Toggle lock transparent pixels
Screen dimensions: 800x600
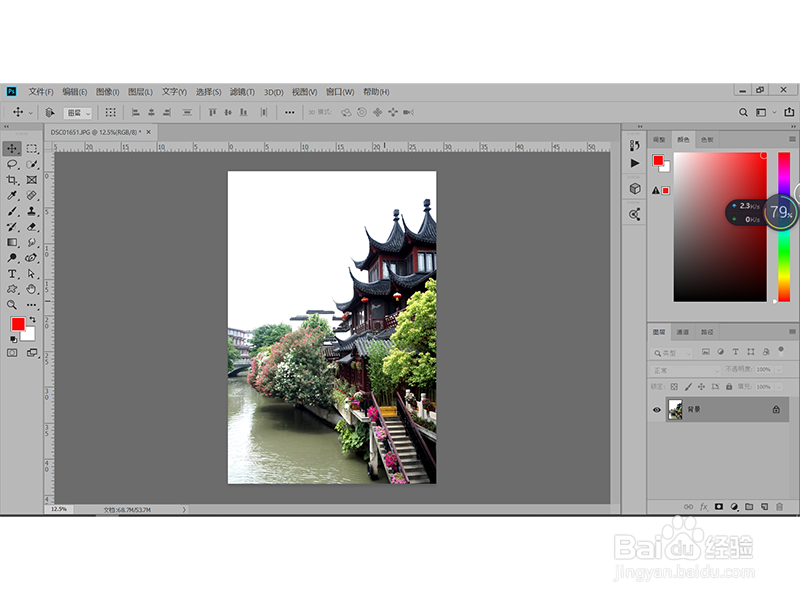pyautogui.click(x=674, y=387)
